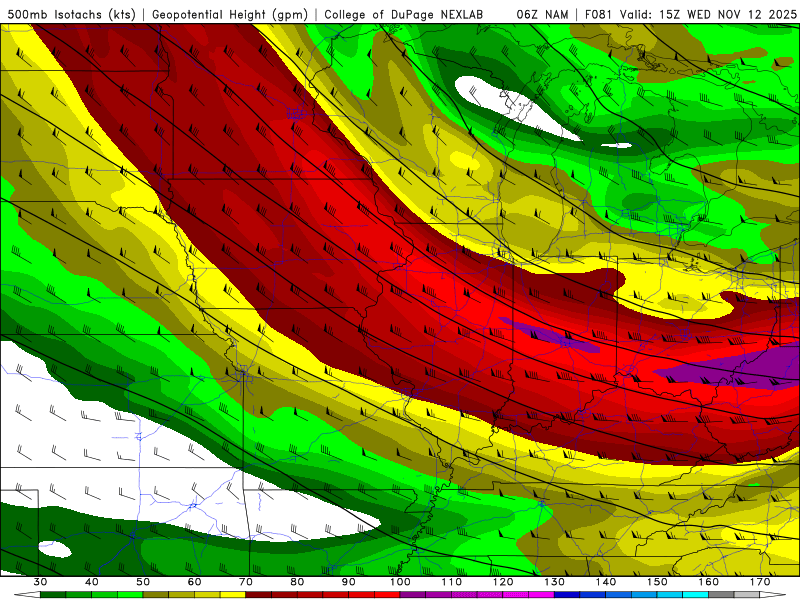The image size is (800, 600).
Task: Click the bright yellow swatch left of 70
Action: (233, 595)
